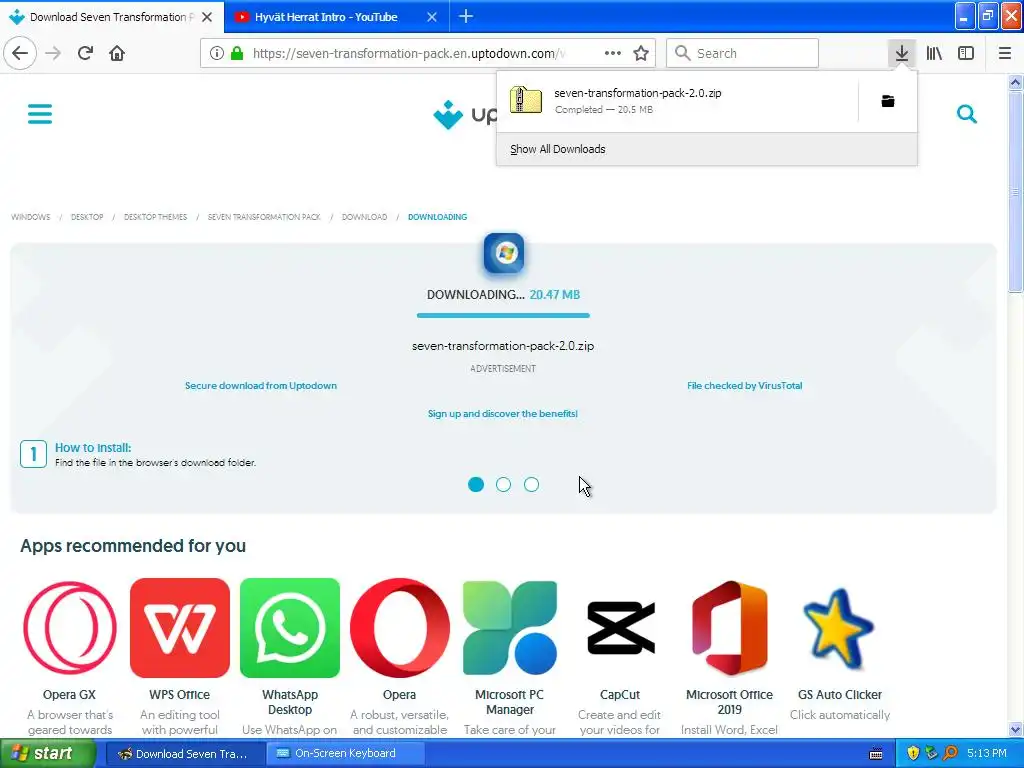Open Microsoft Office 2019 app icon
The image size is (1024, 768).
point(729,628)
